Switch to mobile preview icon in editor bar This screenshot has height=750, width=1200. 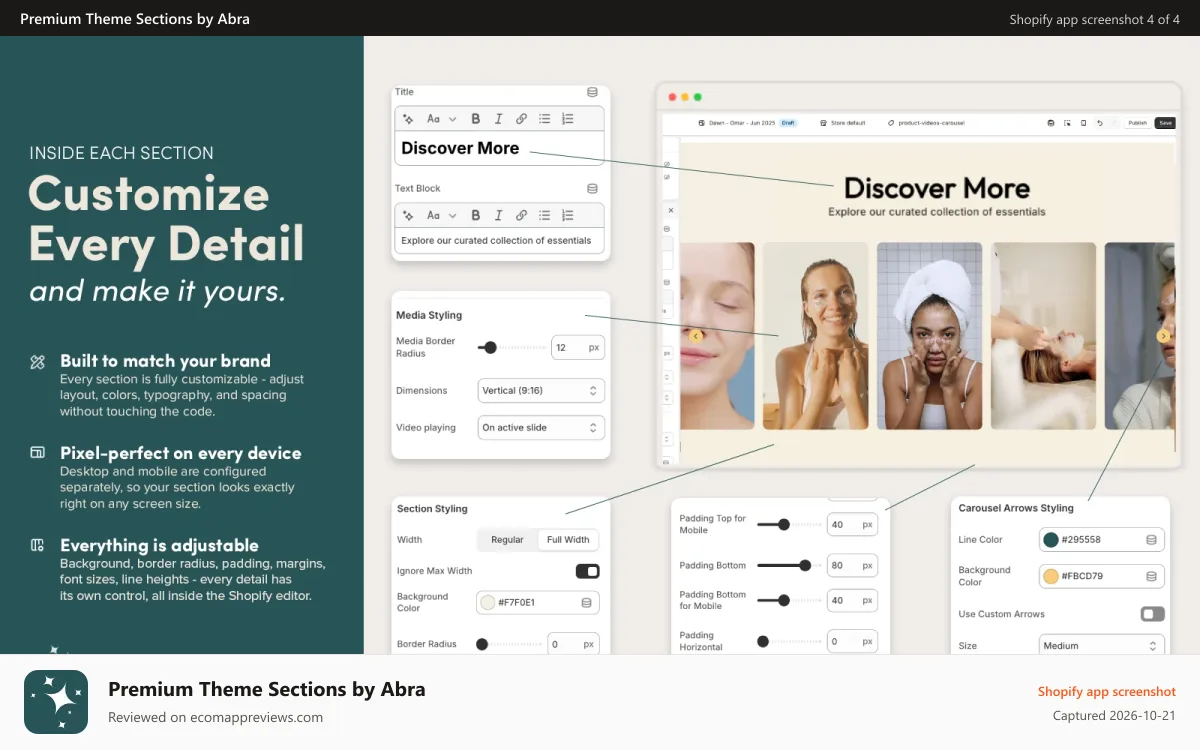tap(1083, 123)
